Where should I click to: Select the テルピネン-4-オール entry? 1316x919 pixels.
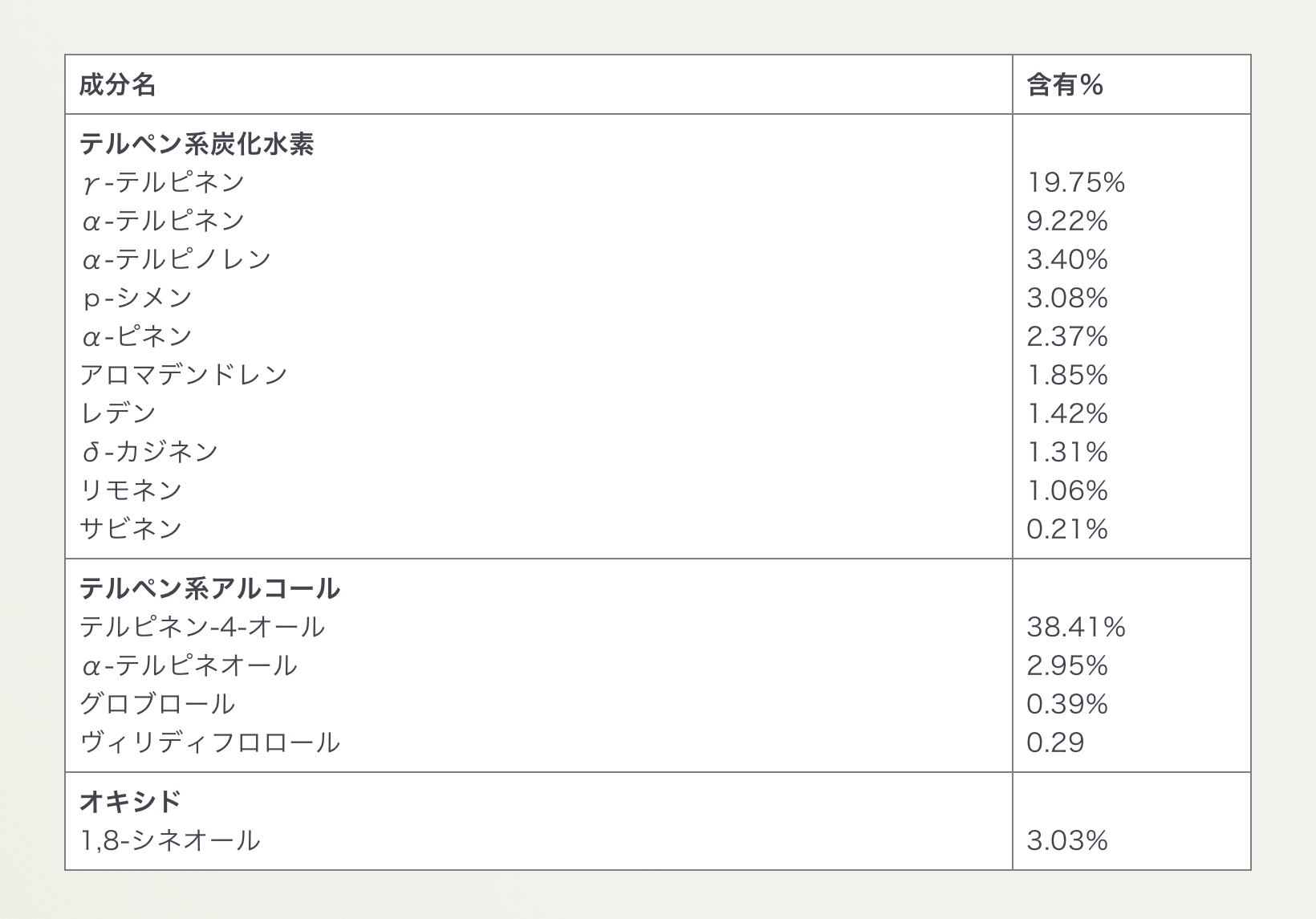pyautogui.click(x=202, y=627)
